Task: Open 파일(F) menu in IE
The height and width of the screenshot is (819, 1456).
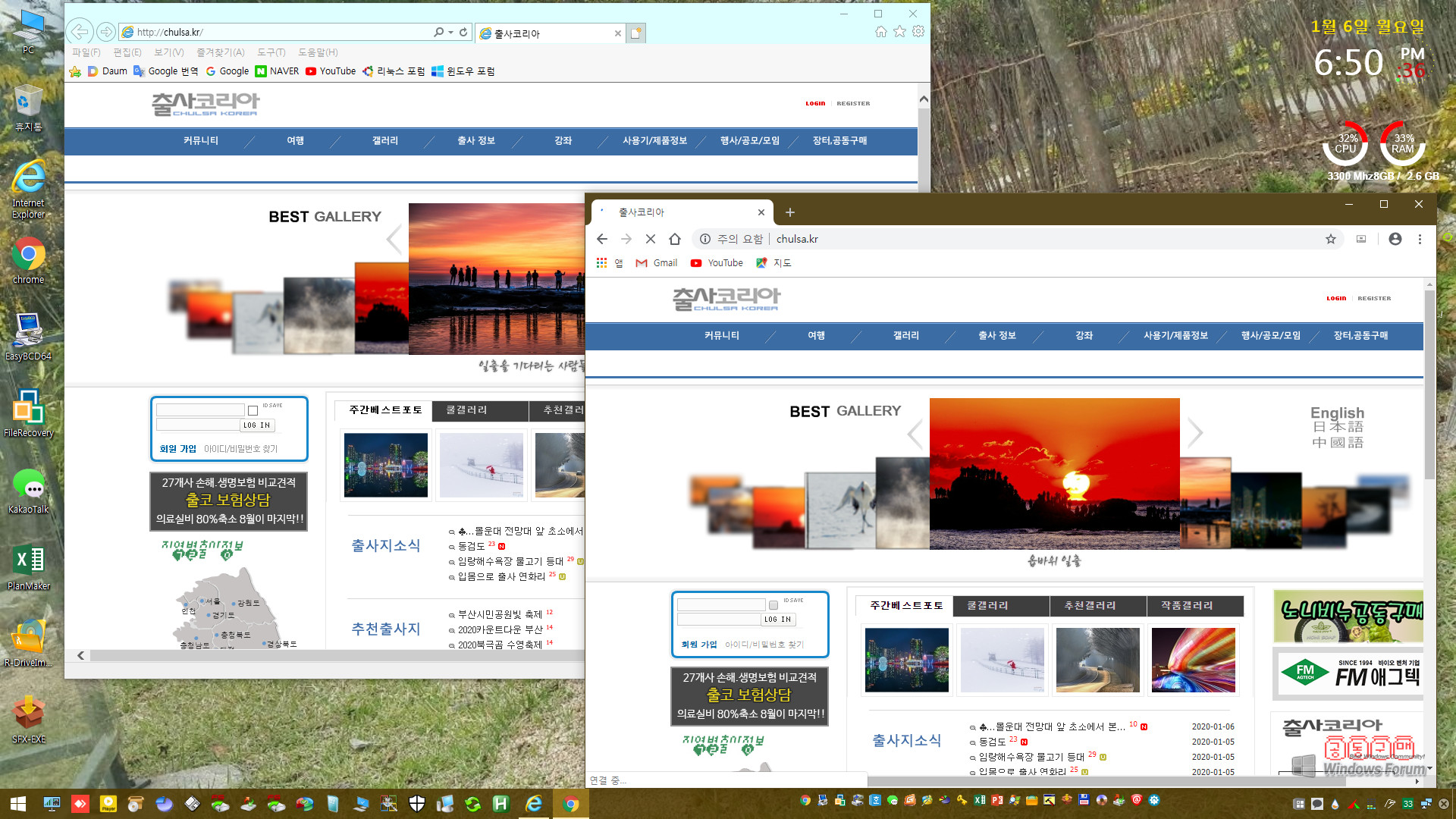Action: (86, 52)
